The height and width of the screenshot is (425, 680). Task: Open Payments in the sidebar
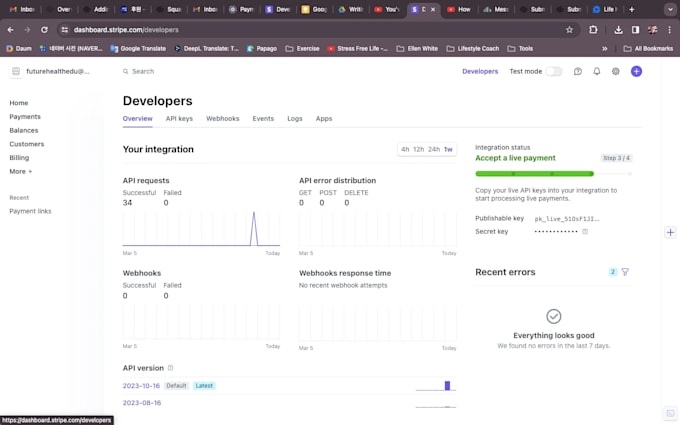point(25,117)
